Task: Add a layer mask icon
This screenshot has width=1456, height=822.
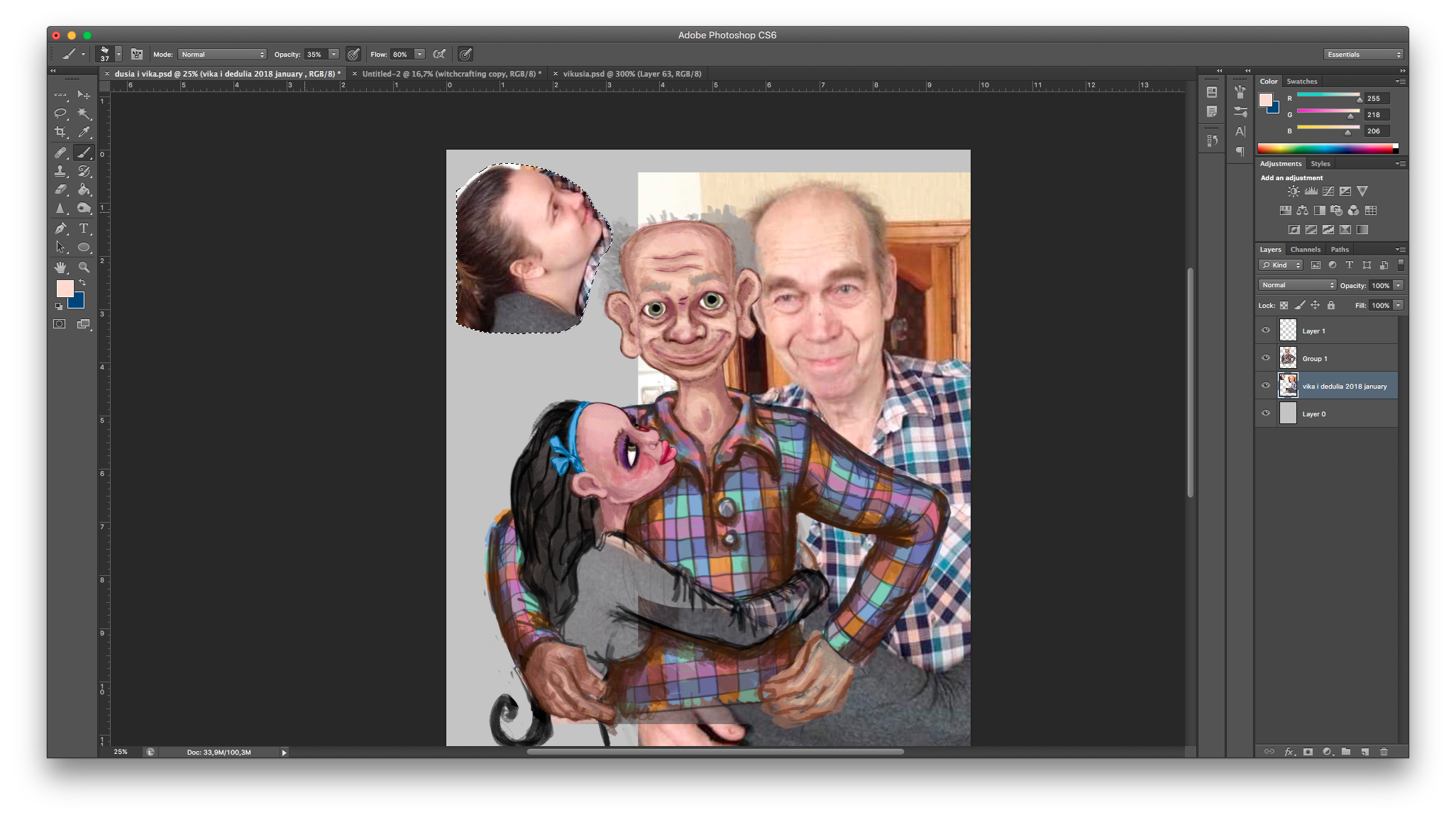Action: point(1308,752)
